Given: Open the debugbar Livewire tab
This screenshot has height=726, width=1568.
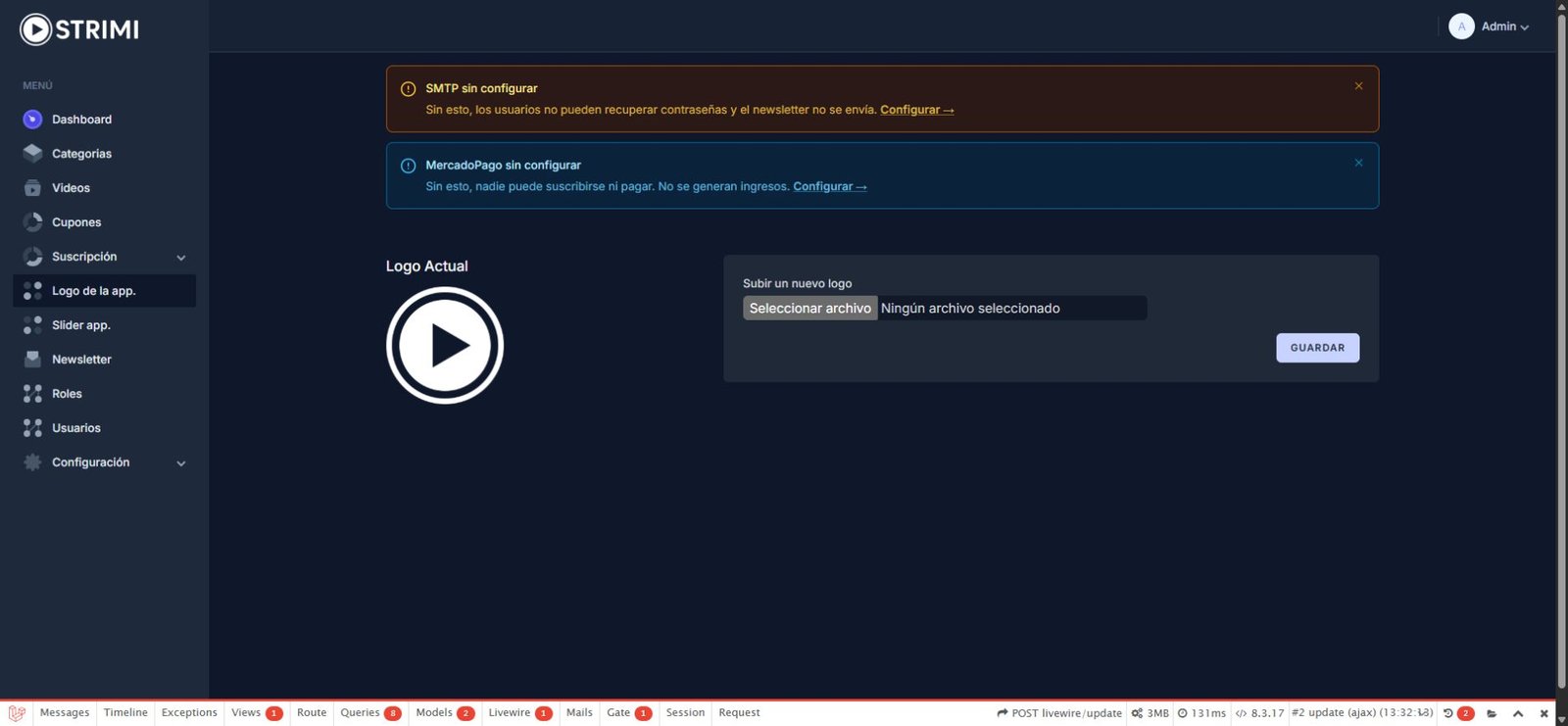Looking at the screenshot, I should click(519, 713).
